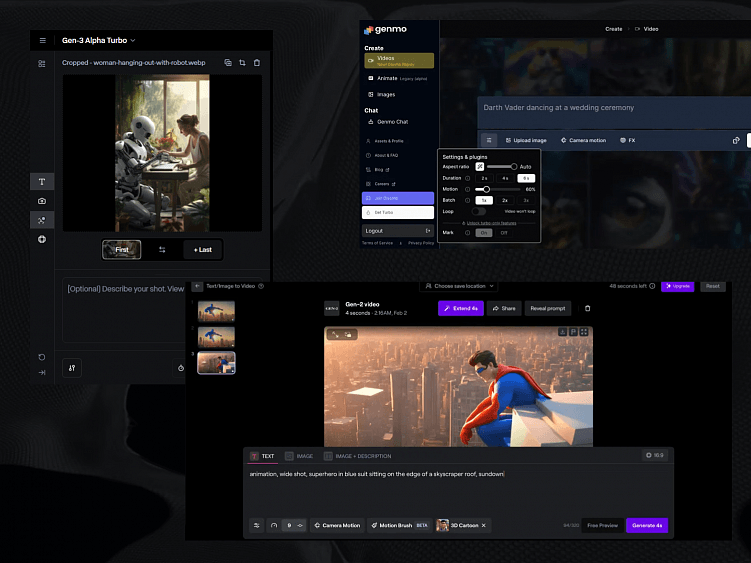Set Duration to 4 s
Screen dimensions: 751x563
[505, 178]
